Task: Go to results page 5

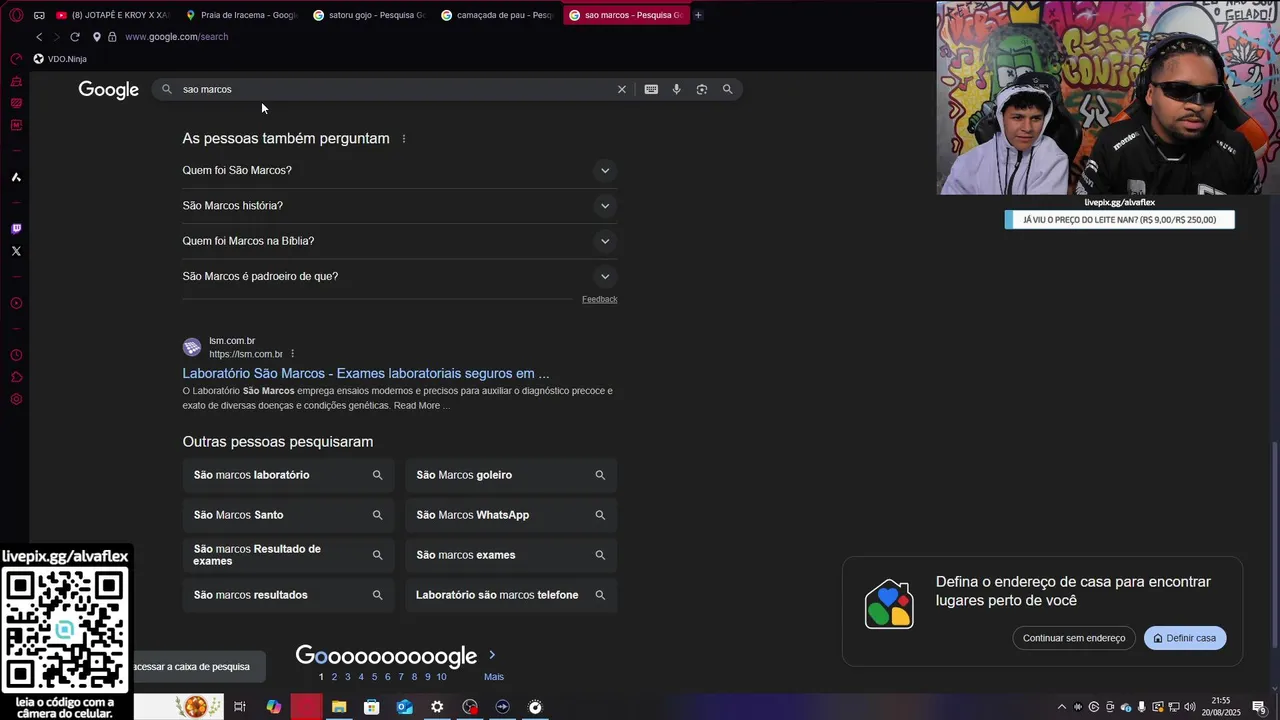Action: point(374,677)
